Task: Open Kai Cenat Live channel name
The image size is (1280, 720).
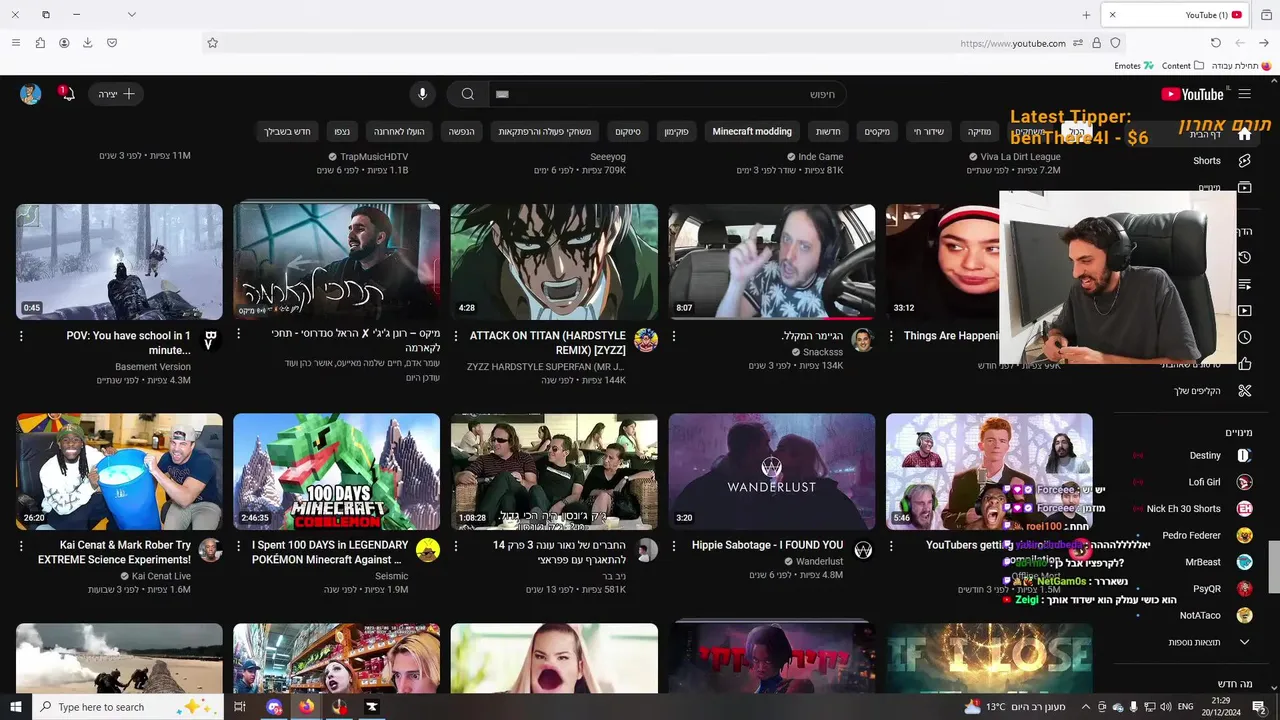Action: (161, 576)
